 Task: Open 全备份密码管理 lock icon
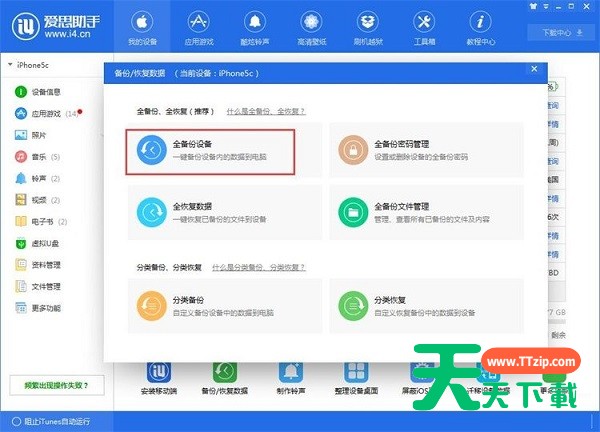tap(354, 151)
